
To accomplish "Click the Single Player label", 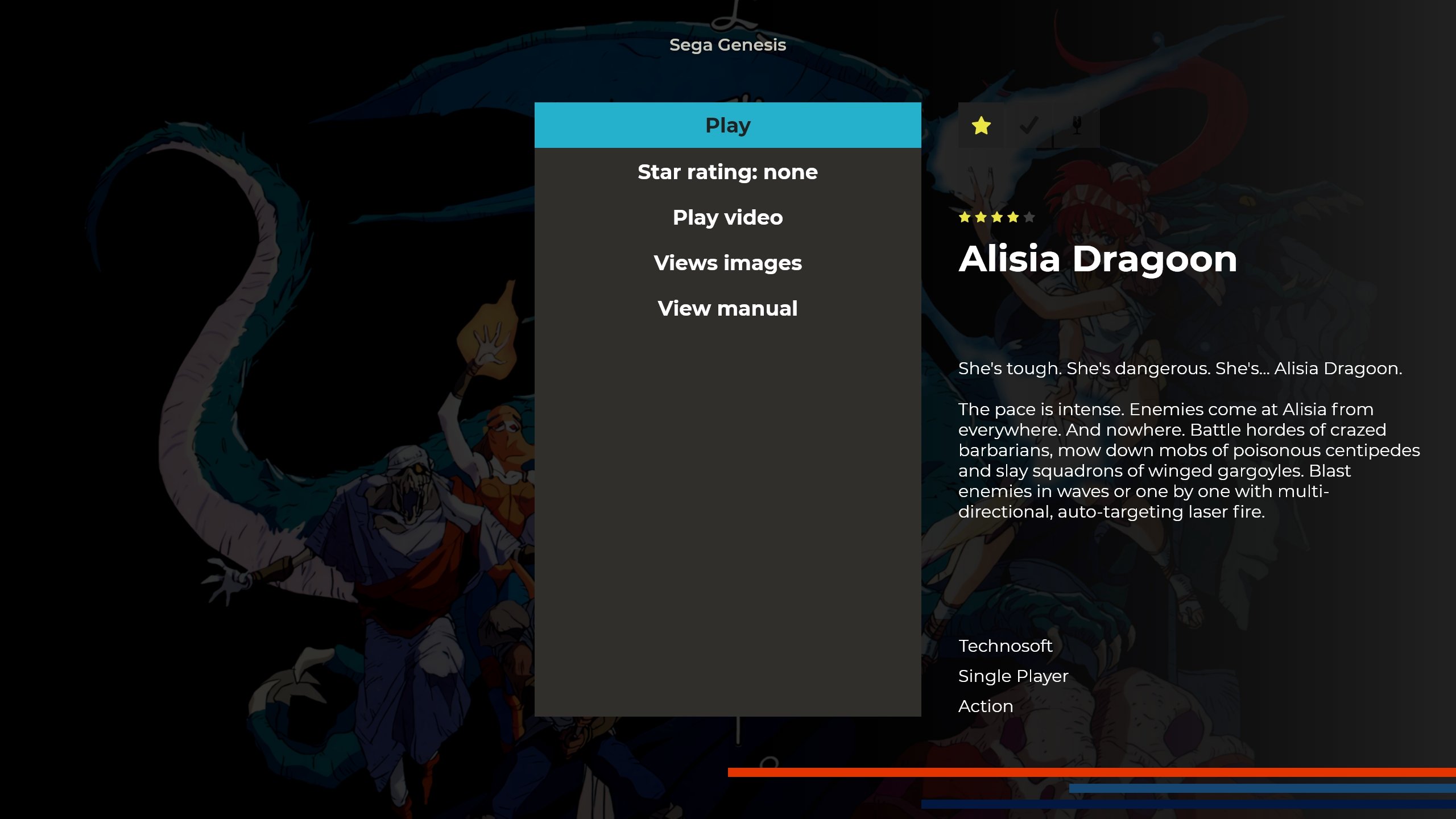I will [1013, 676].
